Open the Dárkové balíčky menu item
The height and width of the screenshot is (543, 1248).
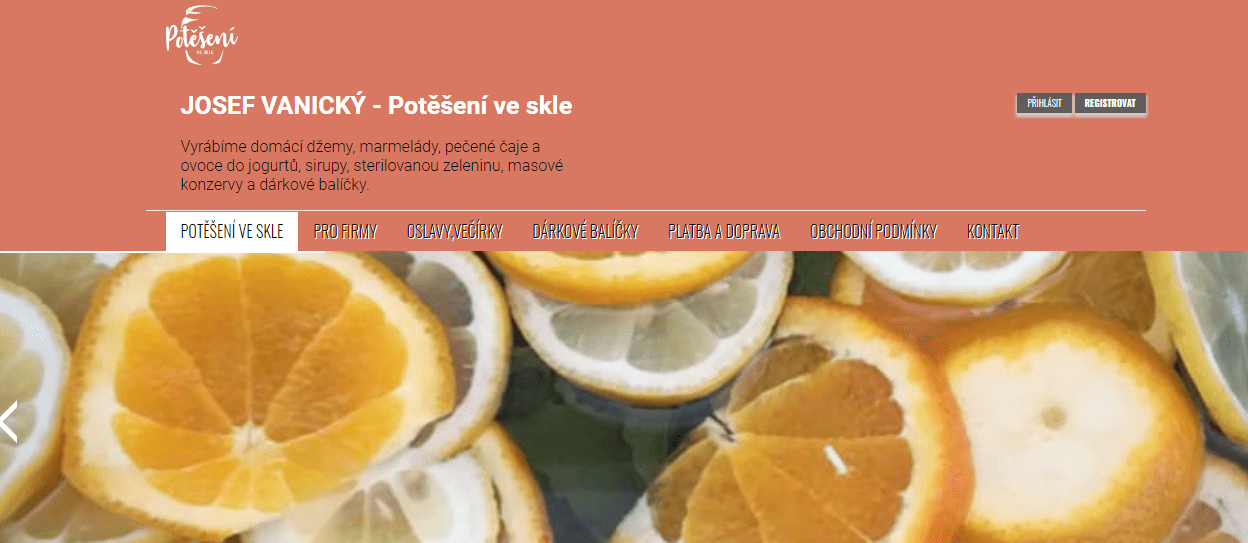click(586, 232)
